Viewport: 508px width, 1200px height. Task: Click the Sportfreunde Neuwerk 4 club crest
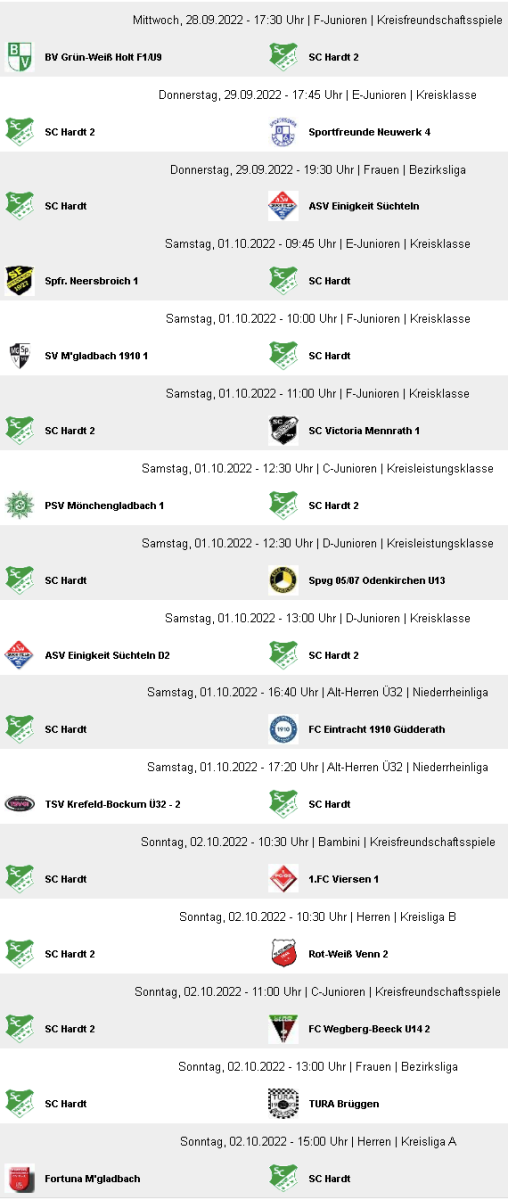click(x=284, y=131)
